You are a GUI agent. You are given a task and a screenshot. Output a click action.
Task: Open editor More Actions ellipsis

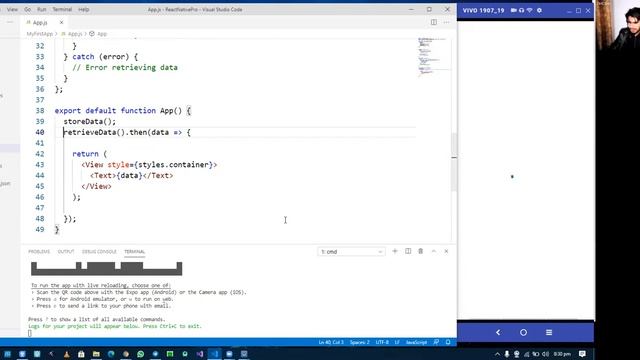(446, 22)
